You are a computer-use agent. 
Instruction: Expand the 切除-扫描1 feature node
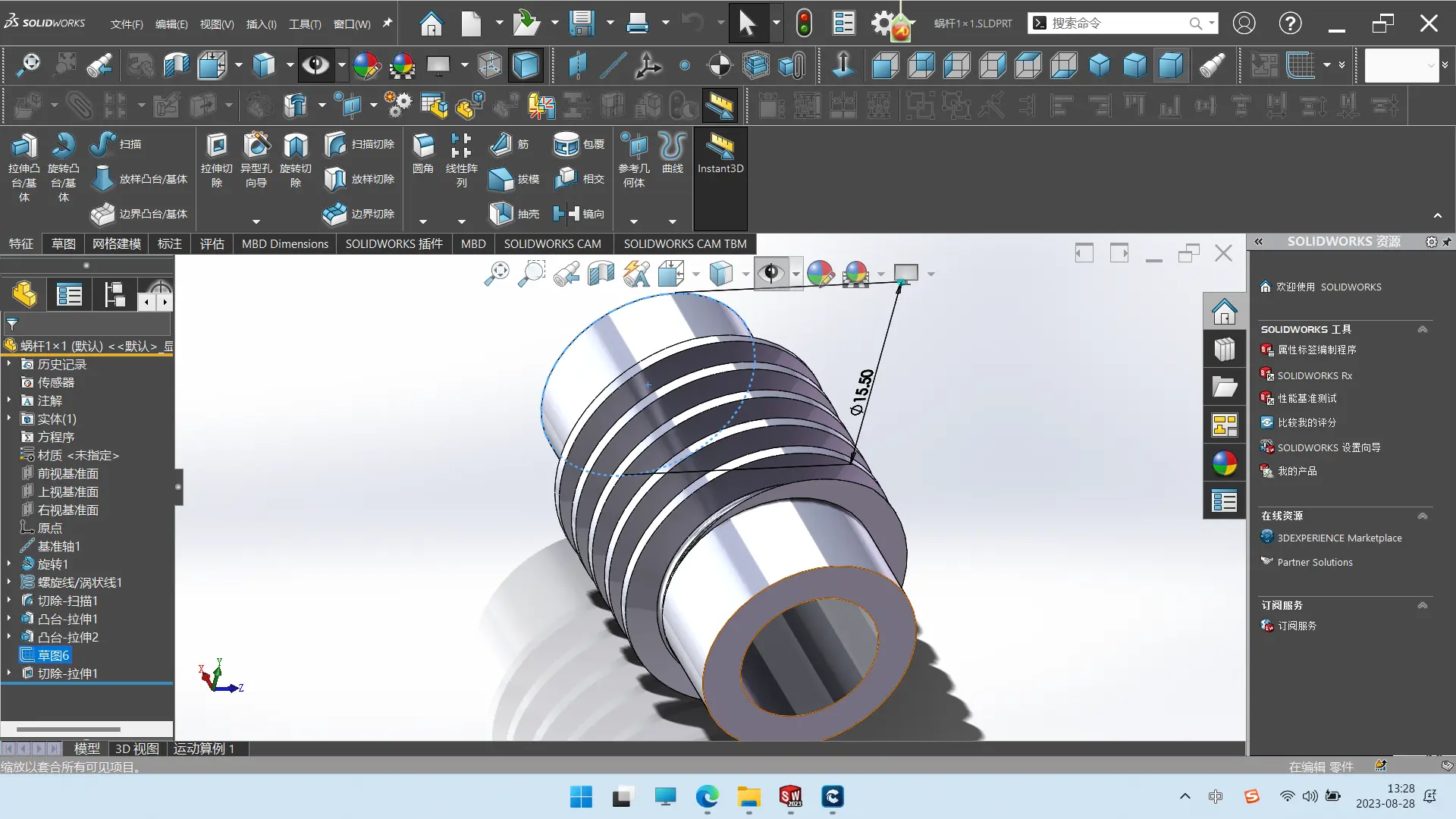click(x=9, y=601)
